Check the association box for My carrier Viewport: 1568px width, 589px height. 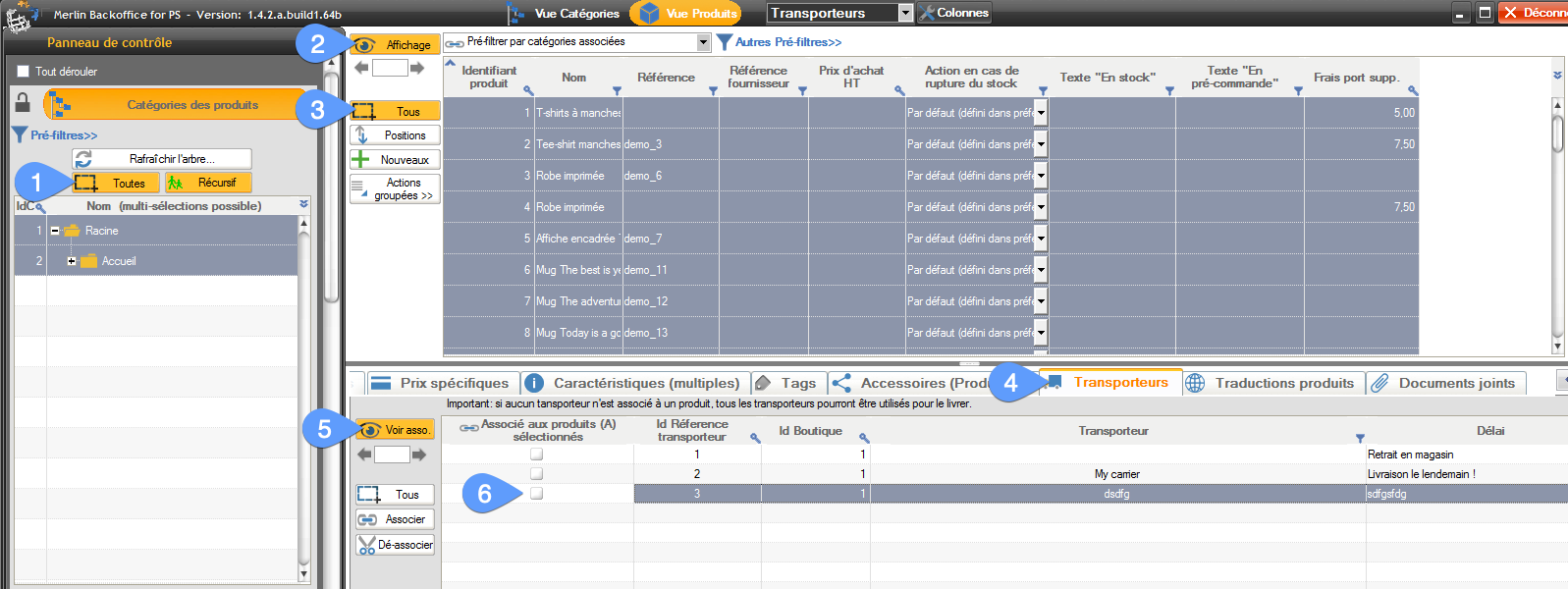[x=537, y=474]
